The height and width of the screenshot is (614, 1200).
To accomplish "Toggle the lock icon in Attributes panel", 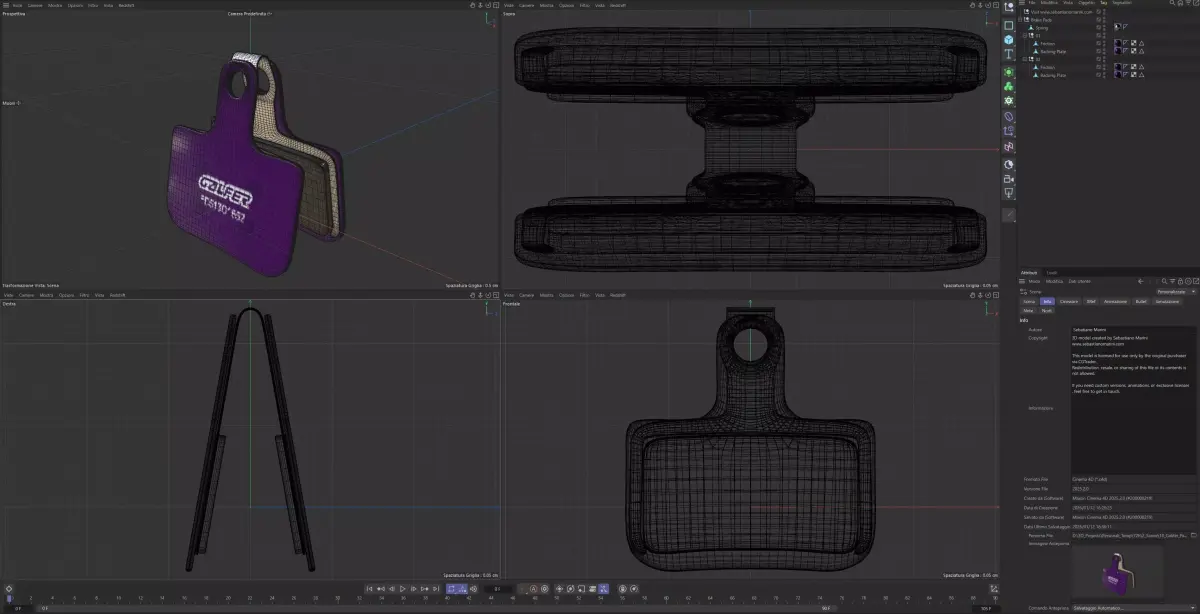I will (x=1180, y=281).
